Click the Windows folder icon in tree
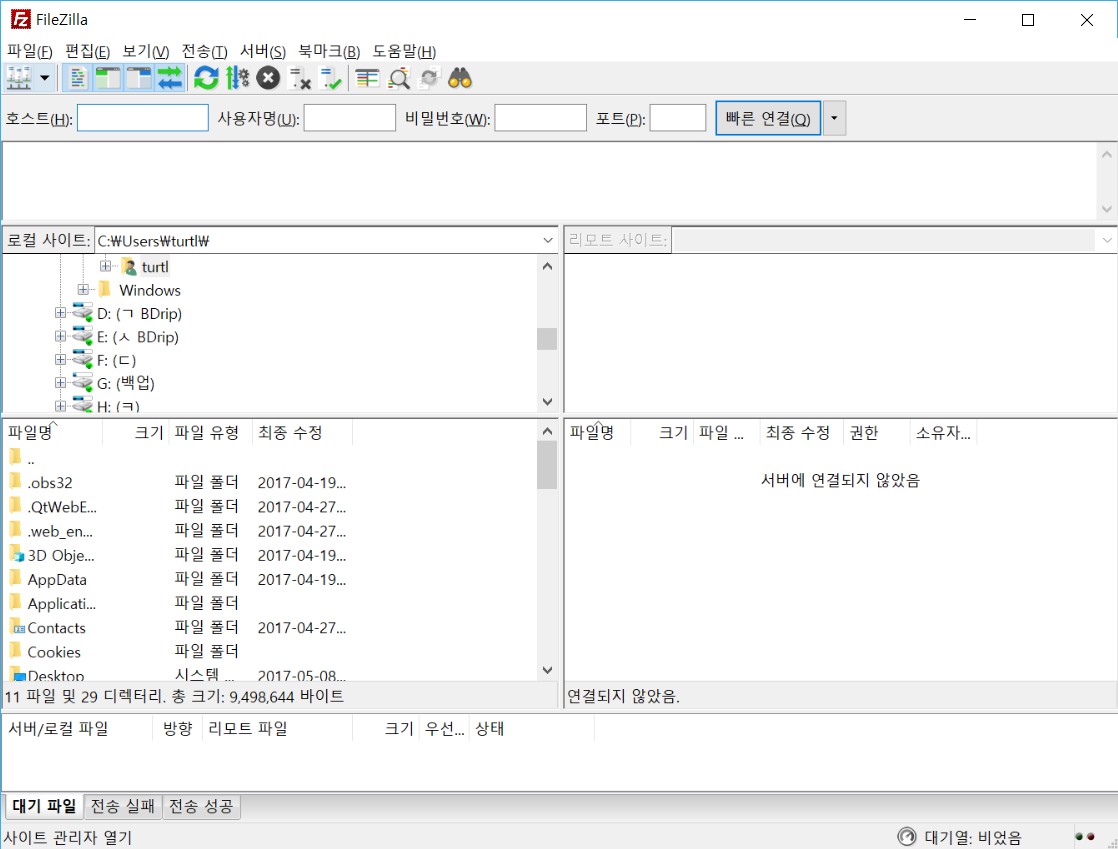 105,289
